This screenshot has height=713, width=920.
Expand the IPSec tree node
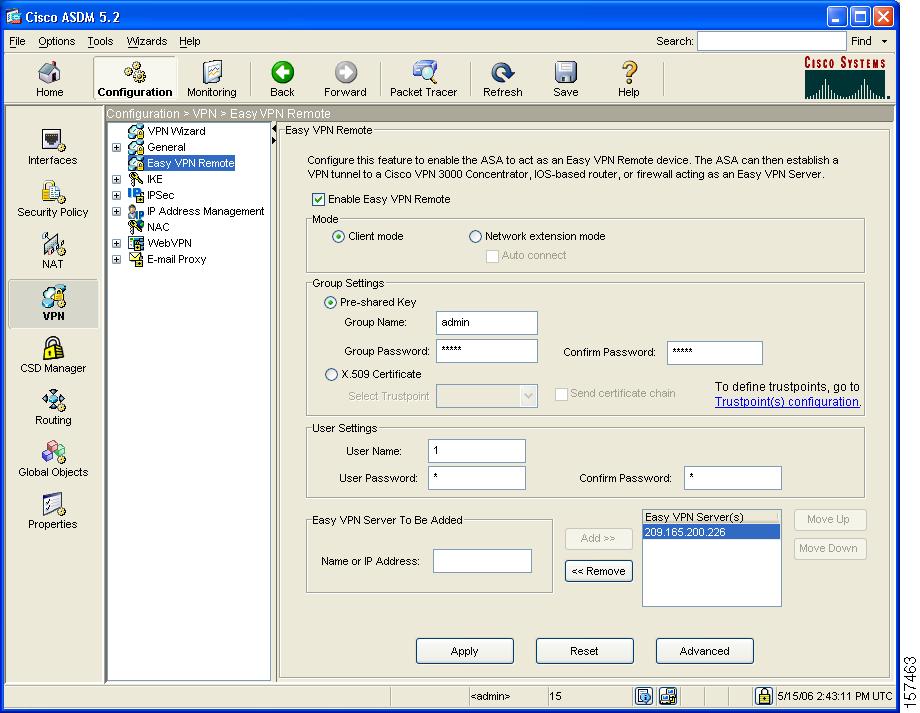(117, 195)
